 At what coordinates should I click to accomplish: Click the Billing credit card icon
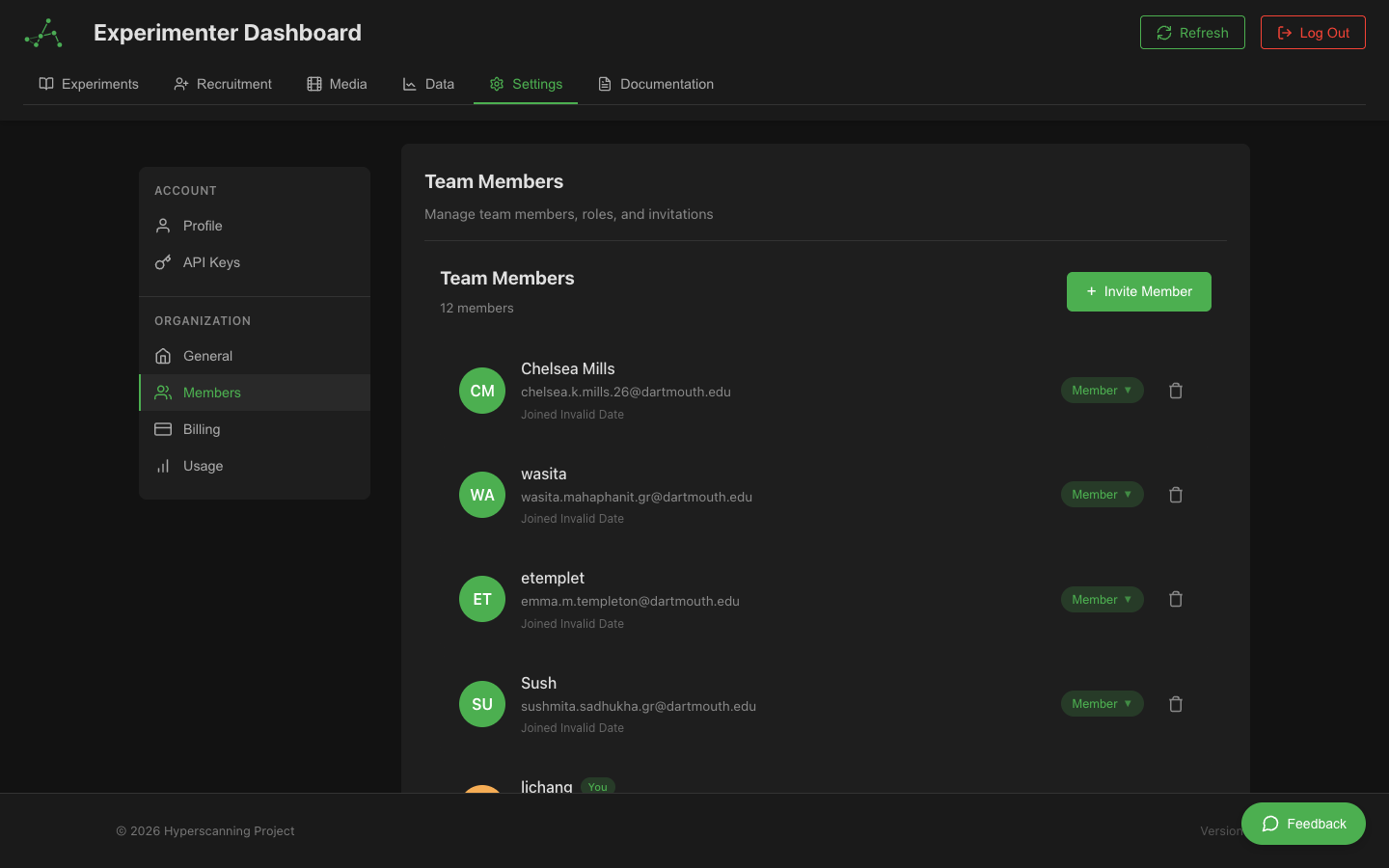162,428
